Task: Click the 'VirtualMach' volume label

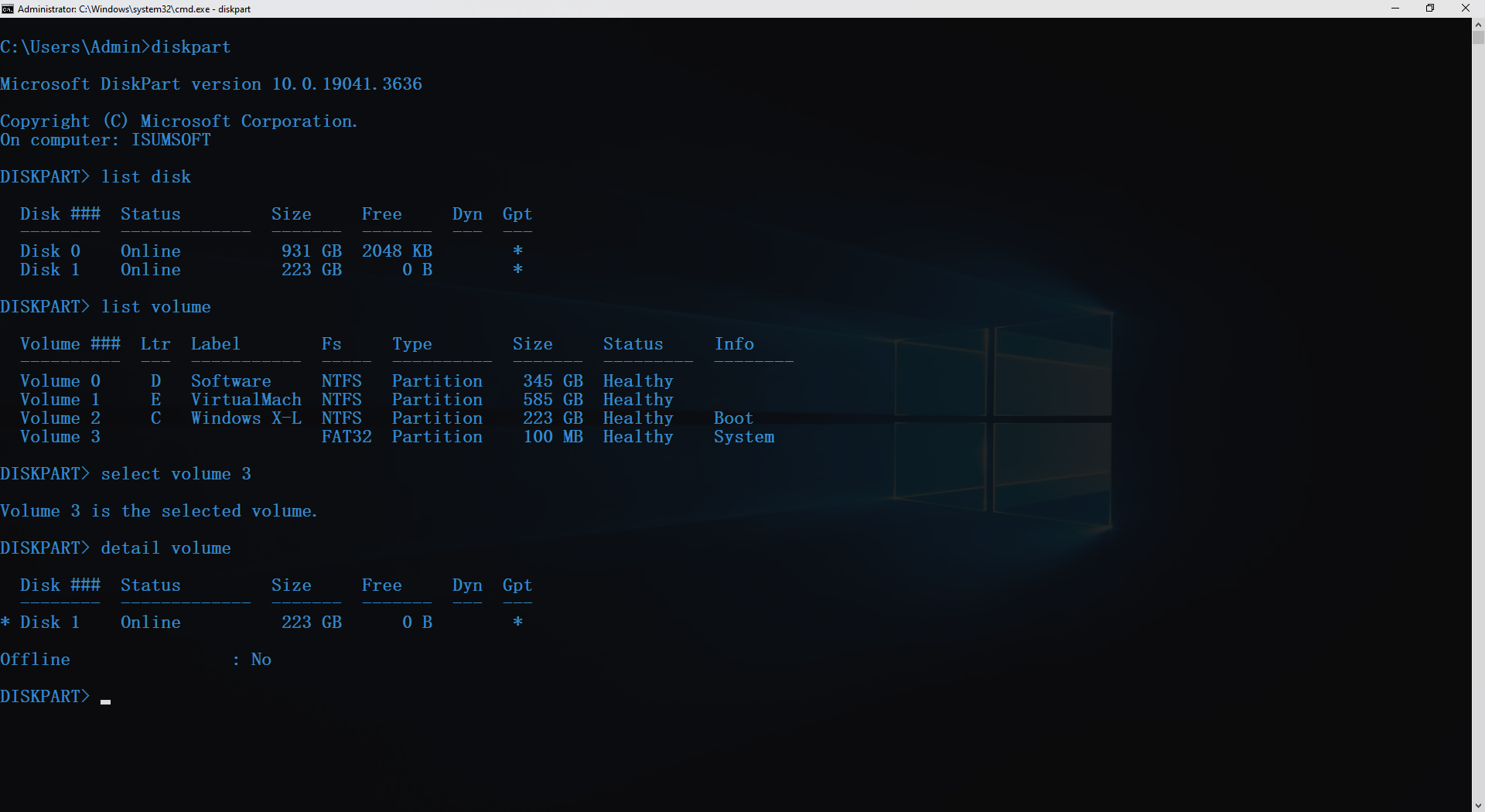Action: click(246, 400)
